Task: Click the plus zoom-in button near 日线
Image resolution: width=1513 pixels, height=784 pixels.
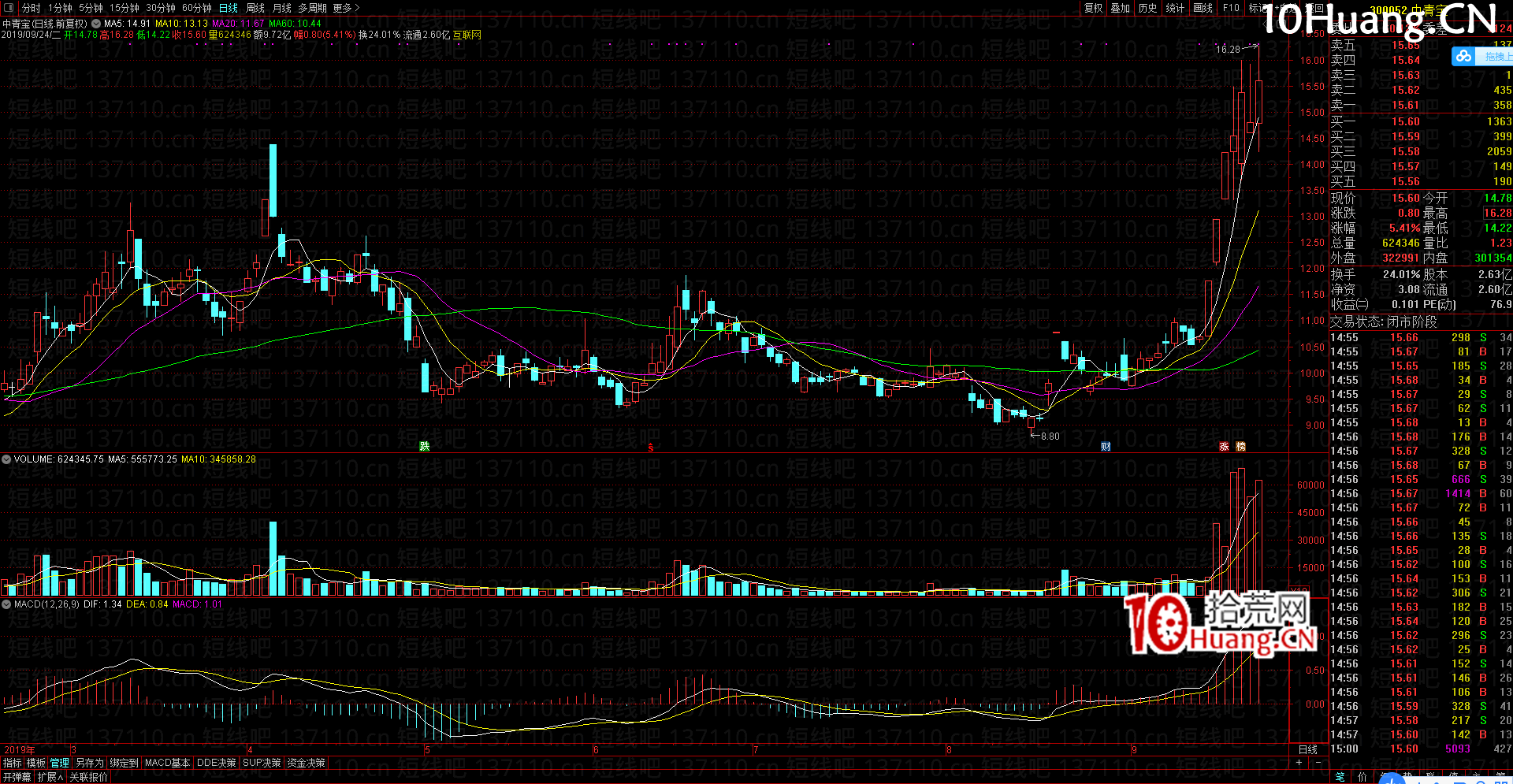Action: coord(1299,763)
